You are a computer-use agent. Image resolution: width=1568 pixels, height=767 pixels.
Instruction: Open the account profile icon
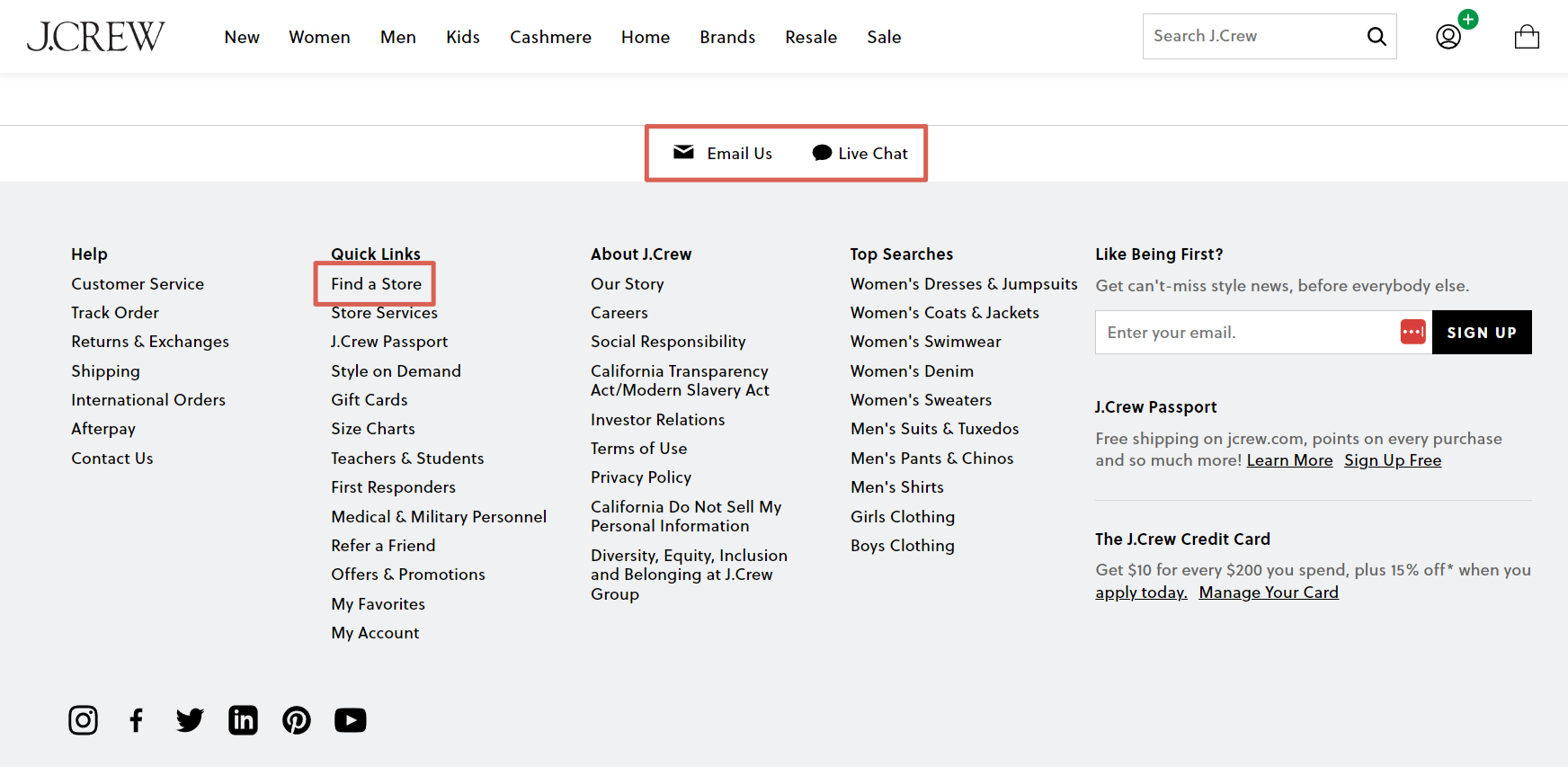pyautogui.click(x=1448, y=37)
